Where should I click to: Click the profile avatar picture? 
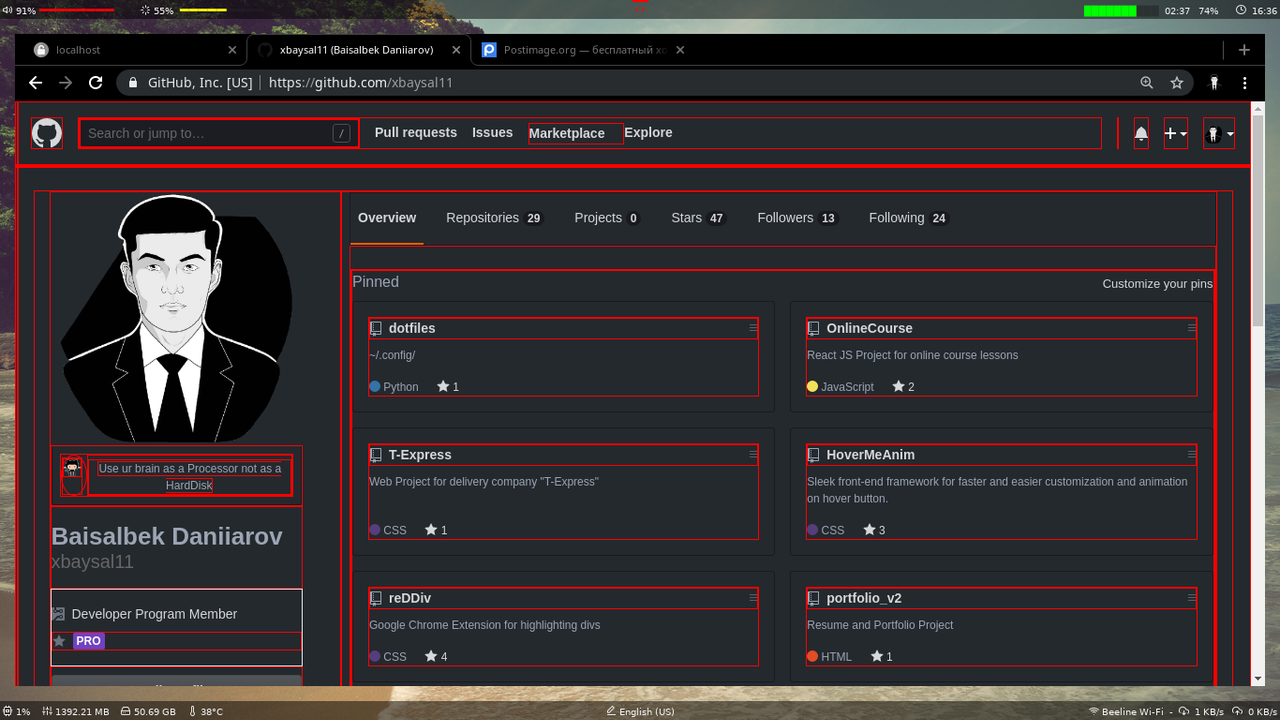point(177,318)
